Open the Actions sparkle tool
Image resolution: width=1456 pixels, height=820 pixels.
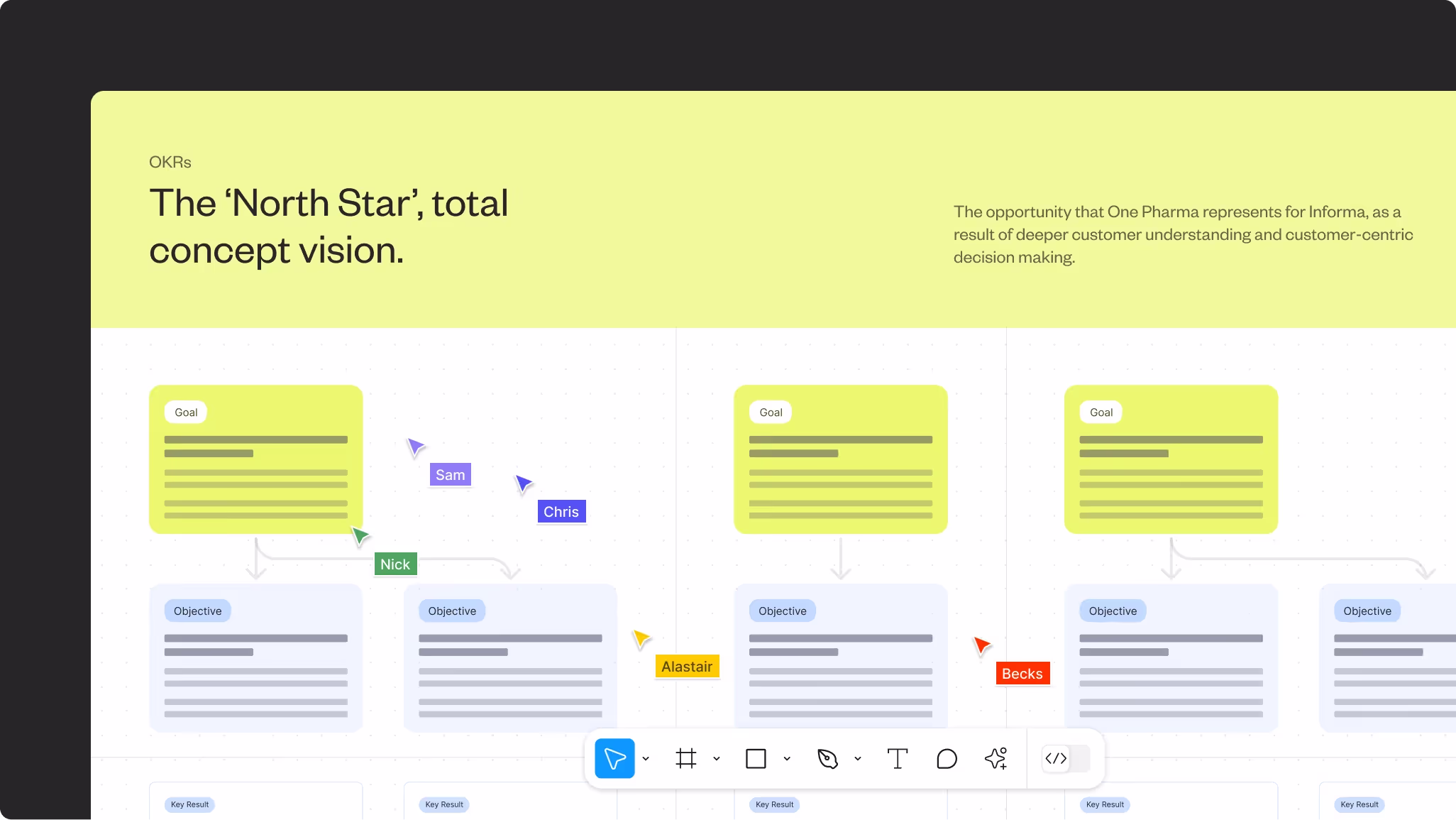coord(996,759)
